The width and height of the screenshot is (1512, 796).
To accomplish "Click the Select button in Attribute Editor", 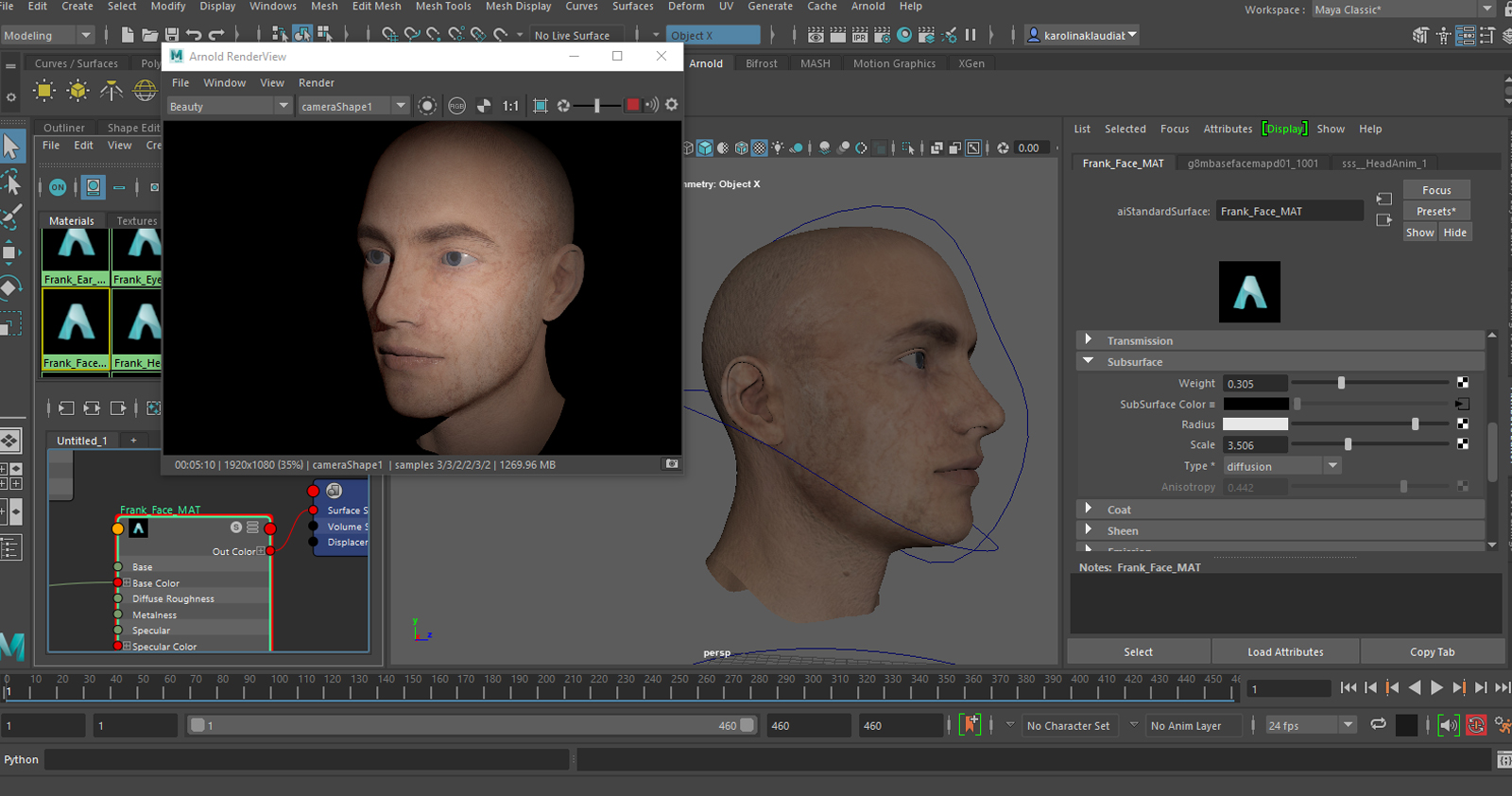I will pyautogui.click(x=1139, y=651).
